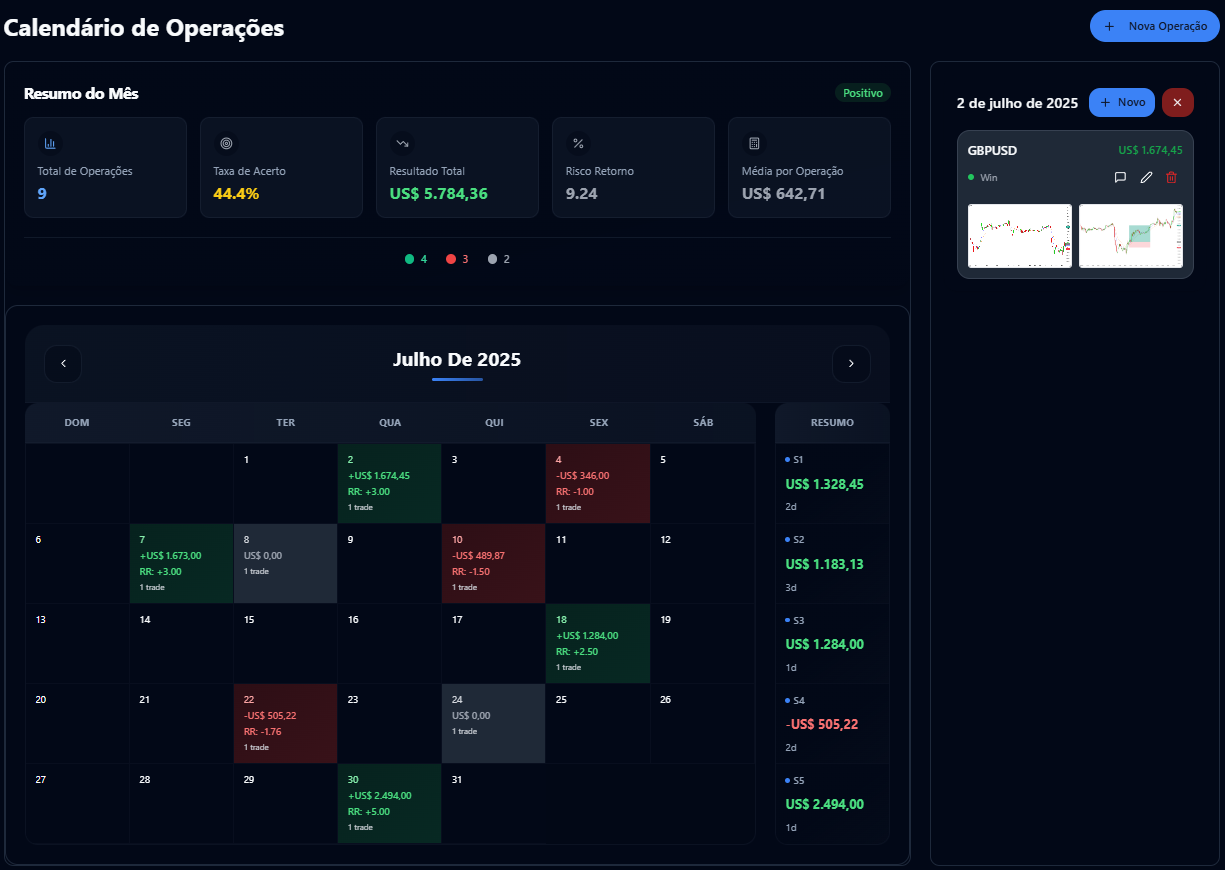Click the Novo button next to the date

[x=1121, y=102]
